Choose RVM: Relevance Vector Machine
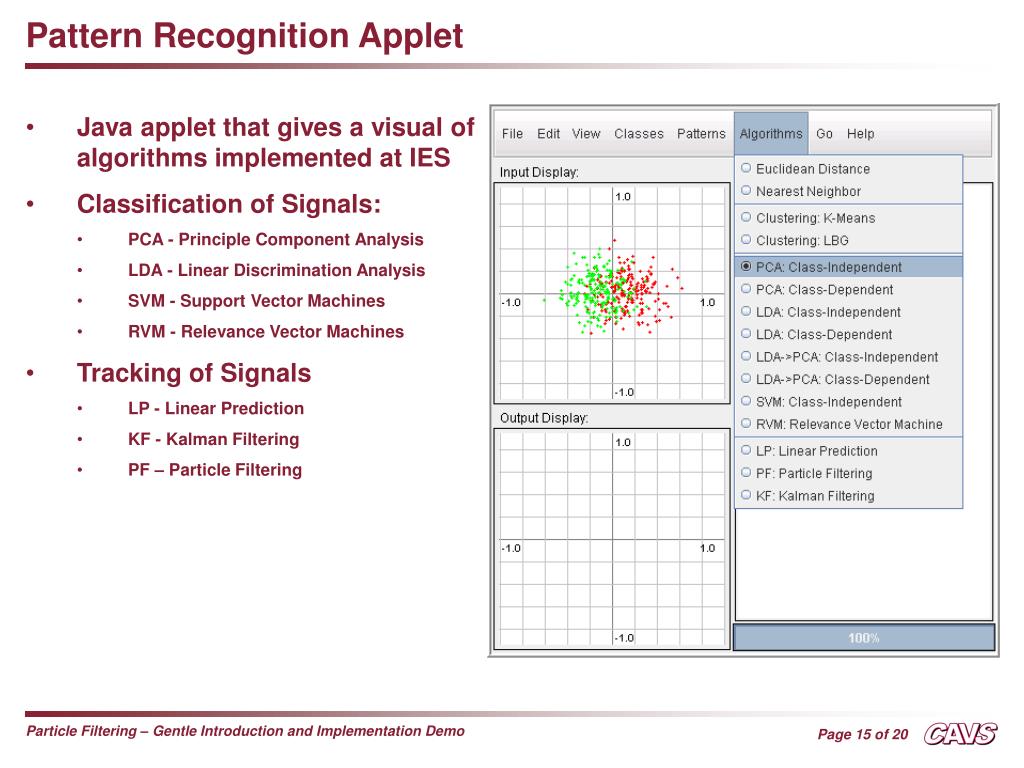Viewport: 1024px width, 768px height. (848, 424)
